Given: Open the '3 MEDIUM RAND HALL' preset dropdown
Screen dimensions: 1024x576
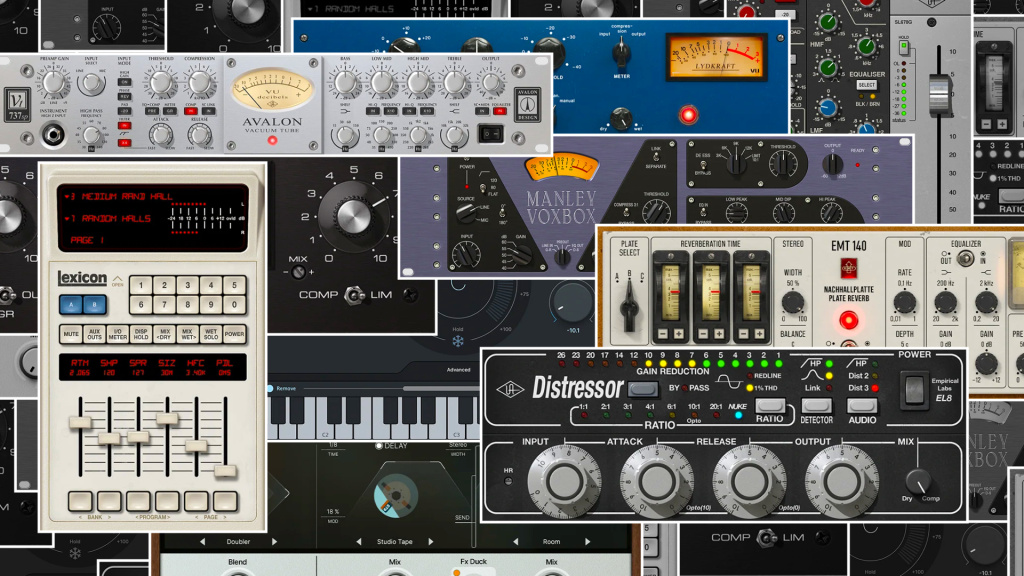Looking at the screenshot, I should coord(119,197).
